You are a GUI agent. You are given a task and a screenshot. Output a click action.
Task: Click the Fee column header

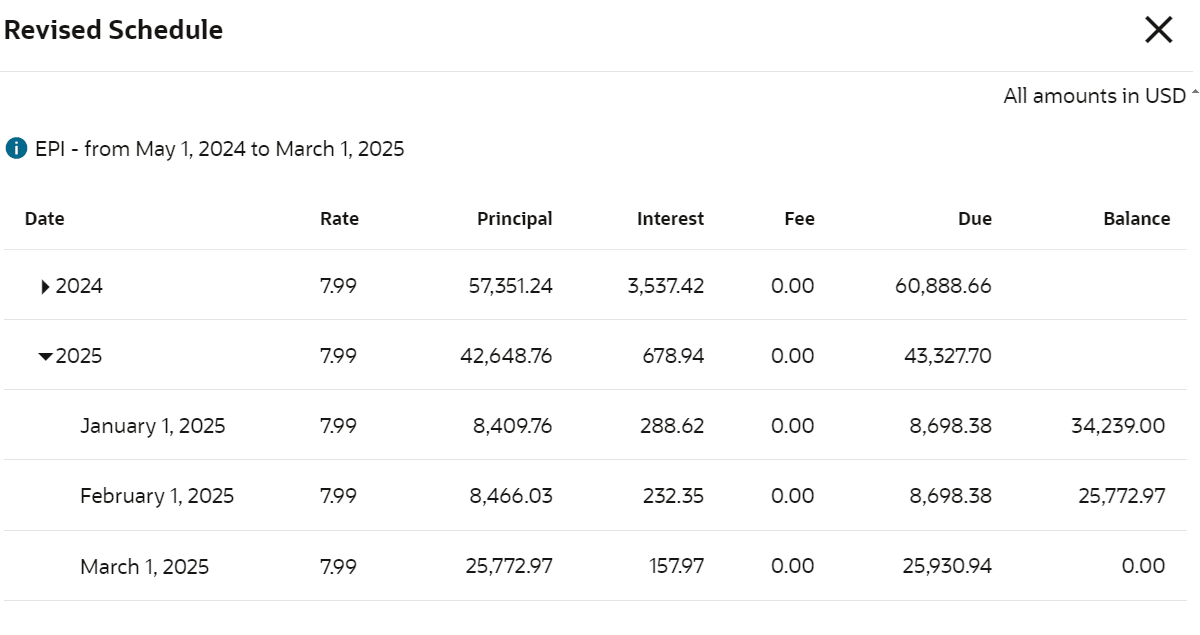point(799,219)
